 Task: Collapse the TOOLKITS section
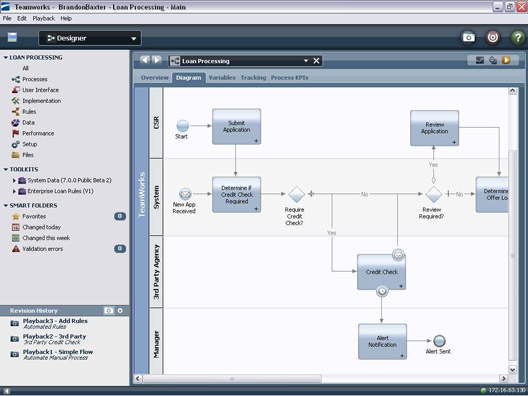(x=5, y=169)
